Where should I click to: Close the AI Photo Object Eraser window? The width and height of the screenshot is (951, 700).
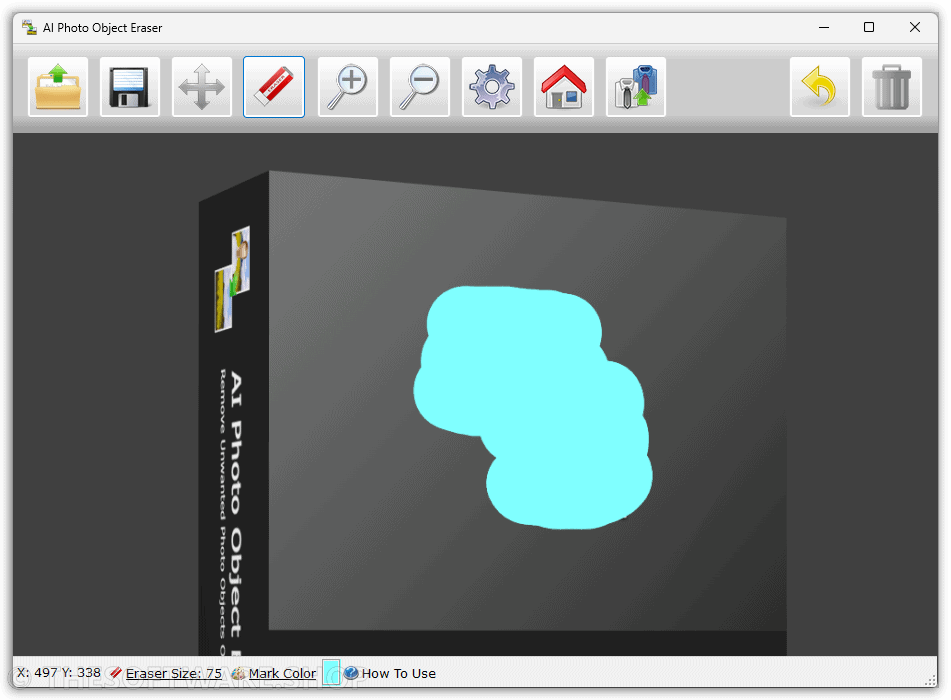pyautogui.click(x=915, y=27)
